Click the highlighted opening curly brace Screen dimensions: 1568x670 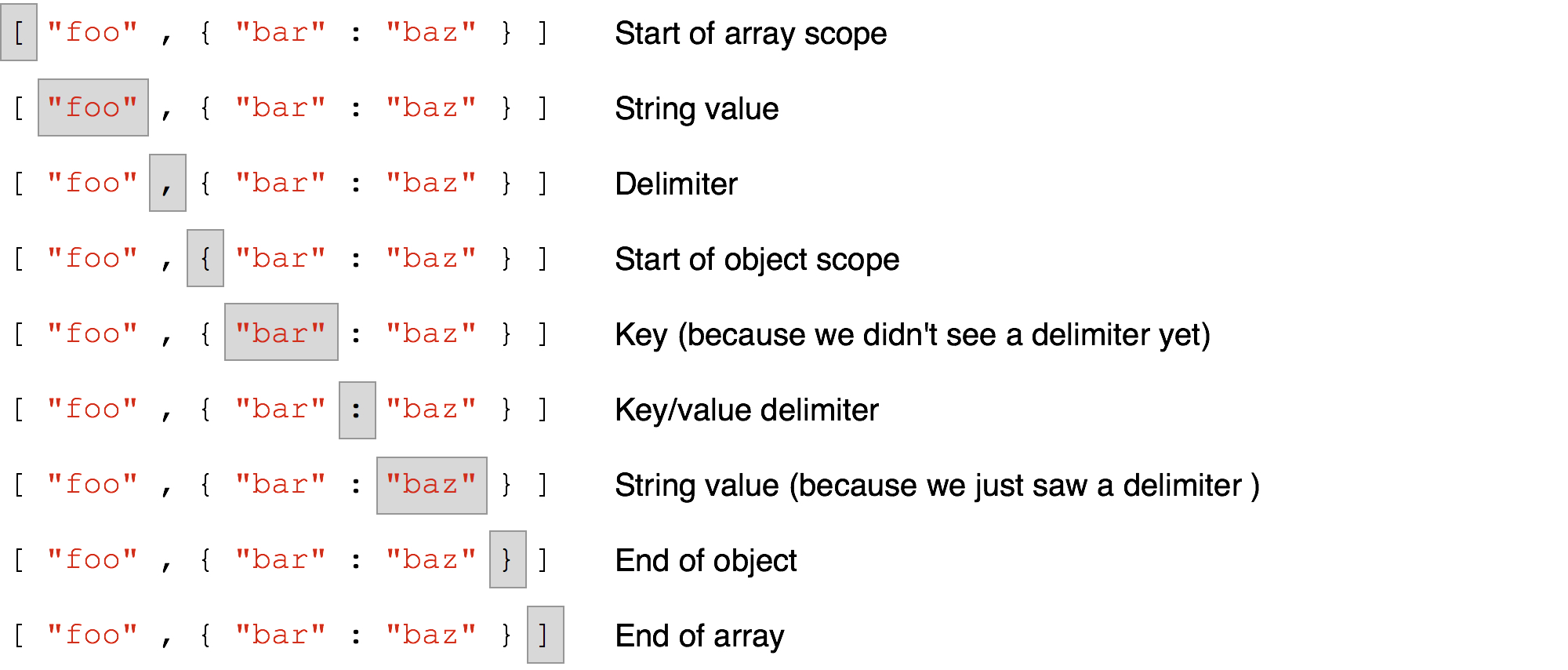click(x=205, y=258)
